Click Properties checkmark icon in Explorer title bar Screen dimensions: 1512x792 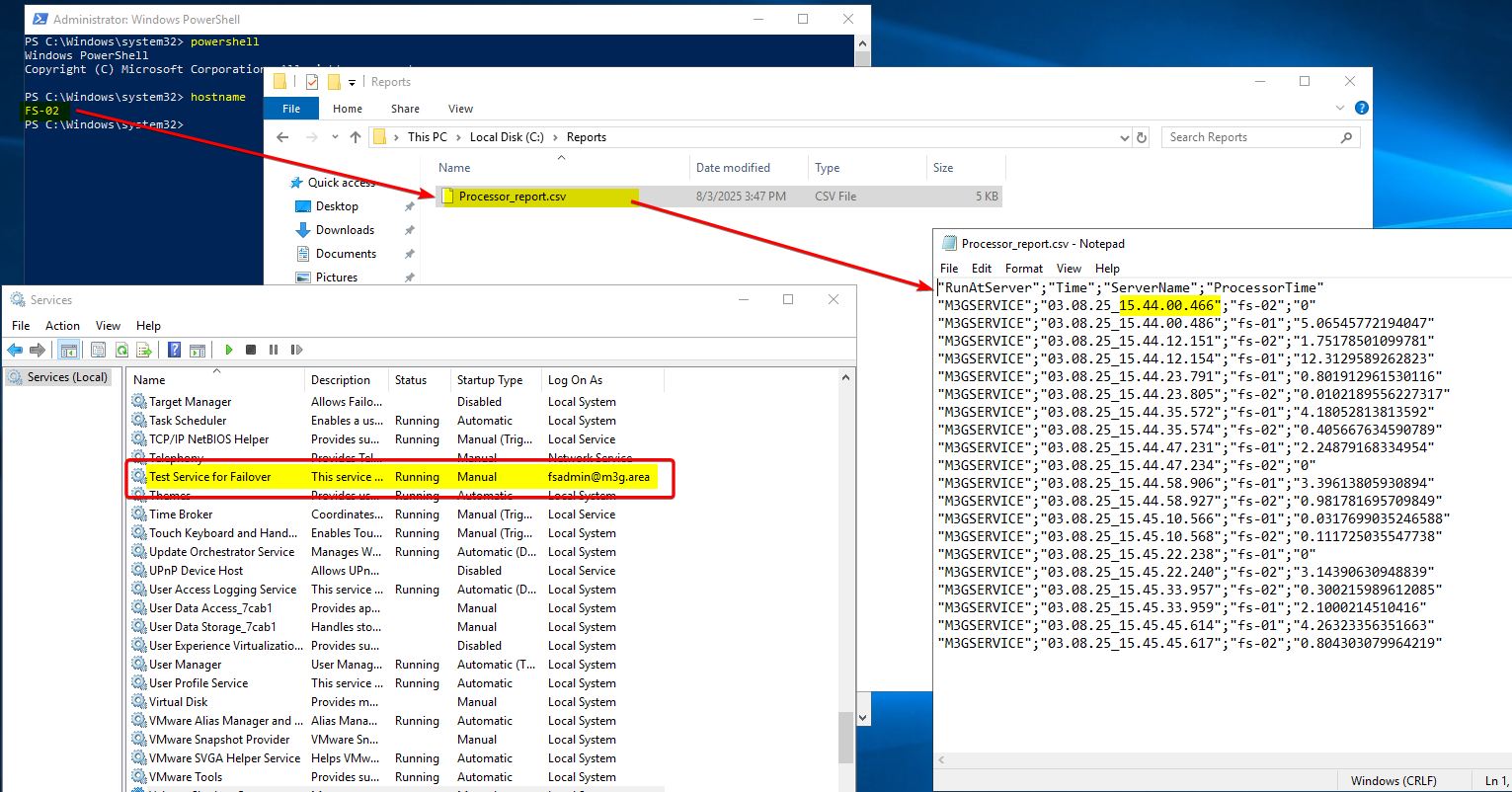[x=311, y=82]
